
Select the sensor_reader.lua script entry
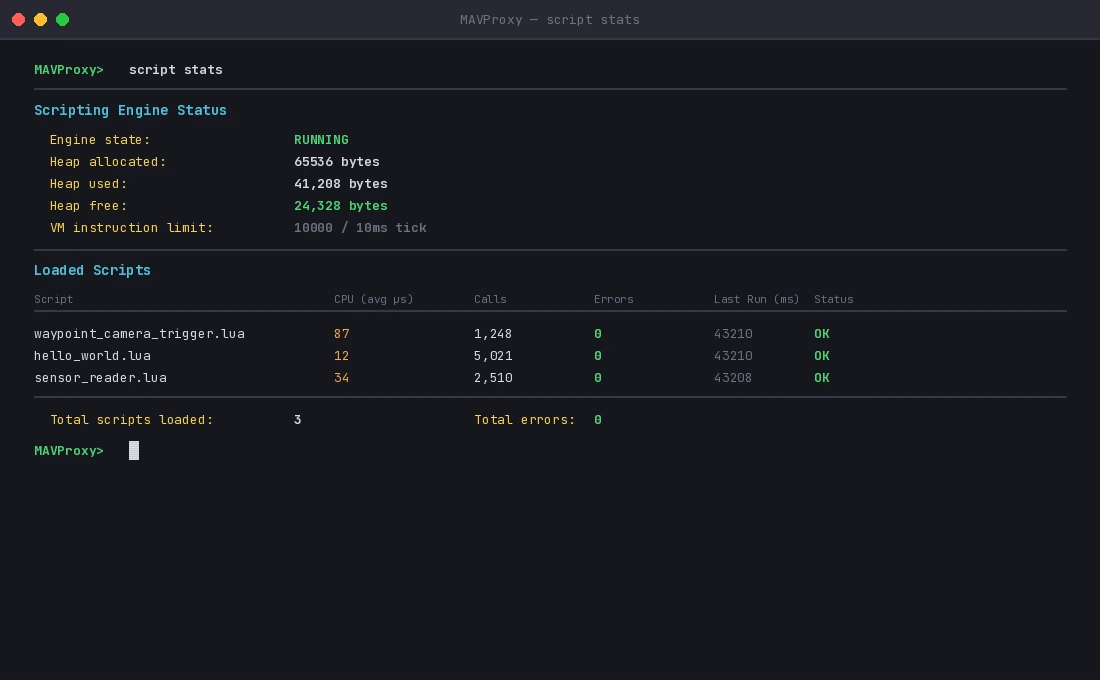coord(101,378)
